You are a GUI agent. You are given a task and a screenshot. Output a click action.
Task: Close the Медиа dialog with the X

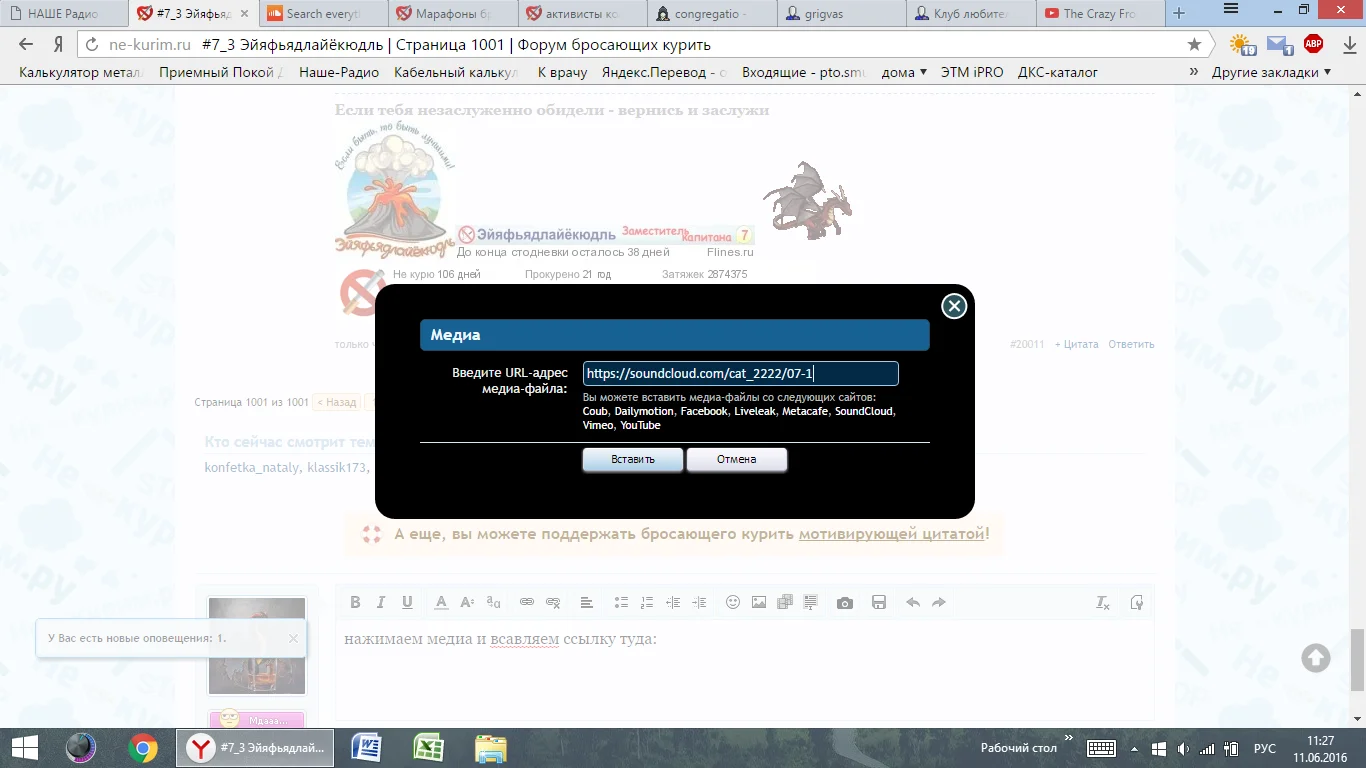tap(954, 306)
